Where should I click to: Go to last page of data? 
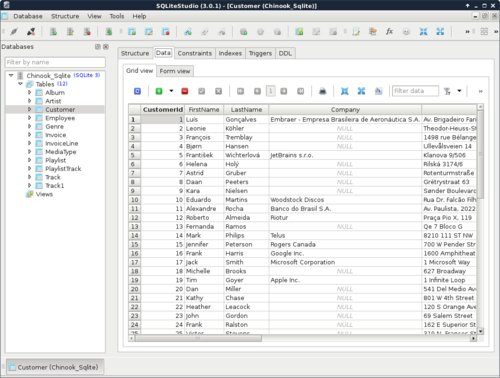(x=300, y=91)
